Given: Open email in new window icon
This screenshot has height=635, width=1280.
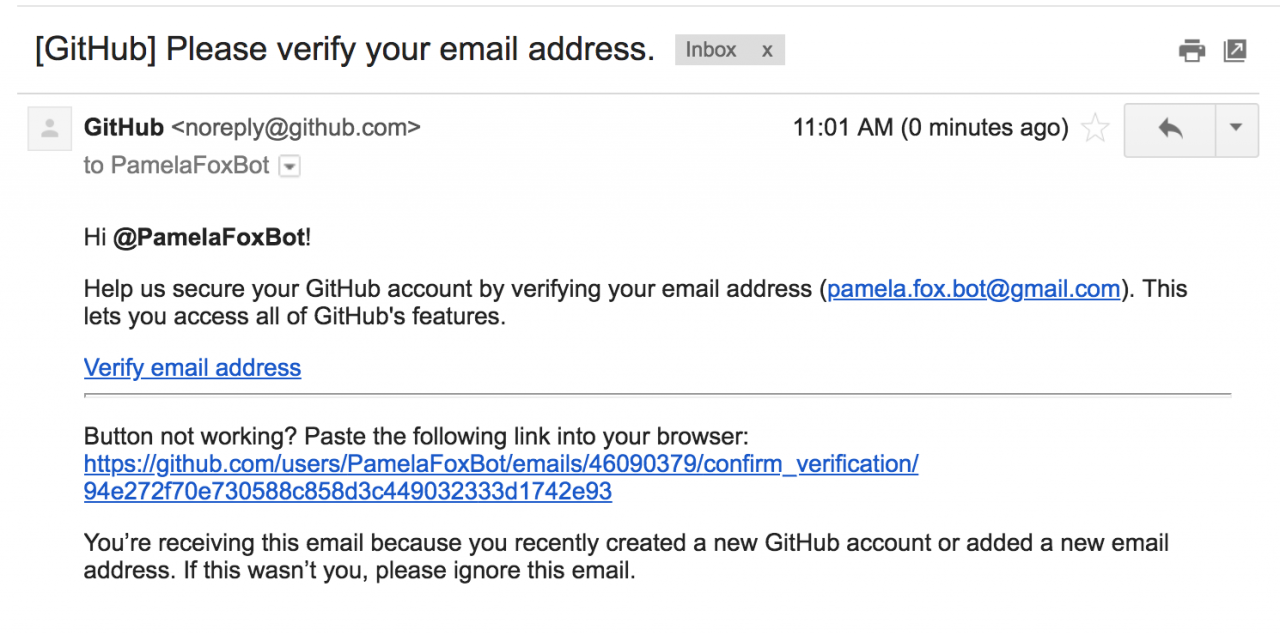Looking at the screenshot, I should 1235,50.
